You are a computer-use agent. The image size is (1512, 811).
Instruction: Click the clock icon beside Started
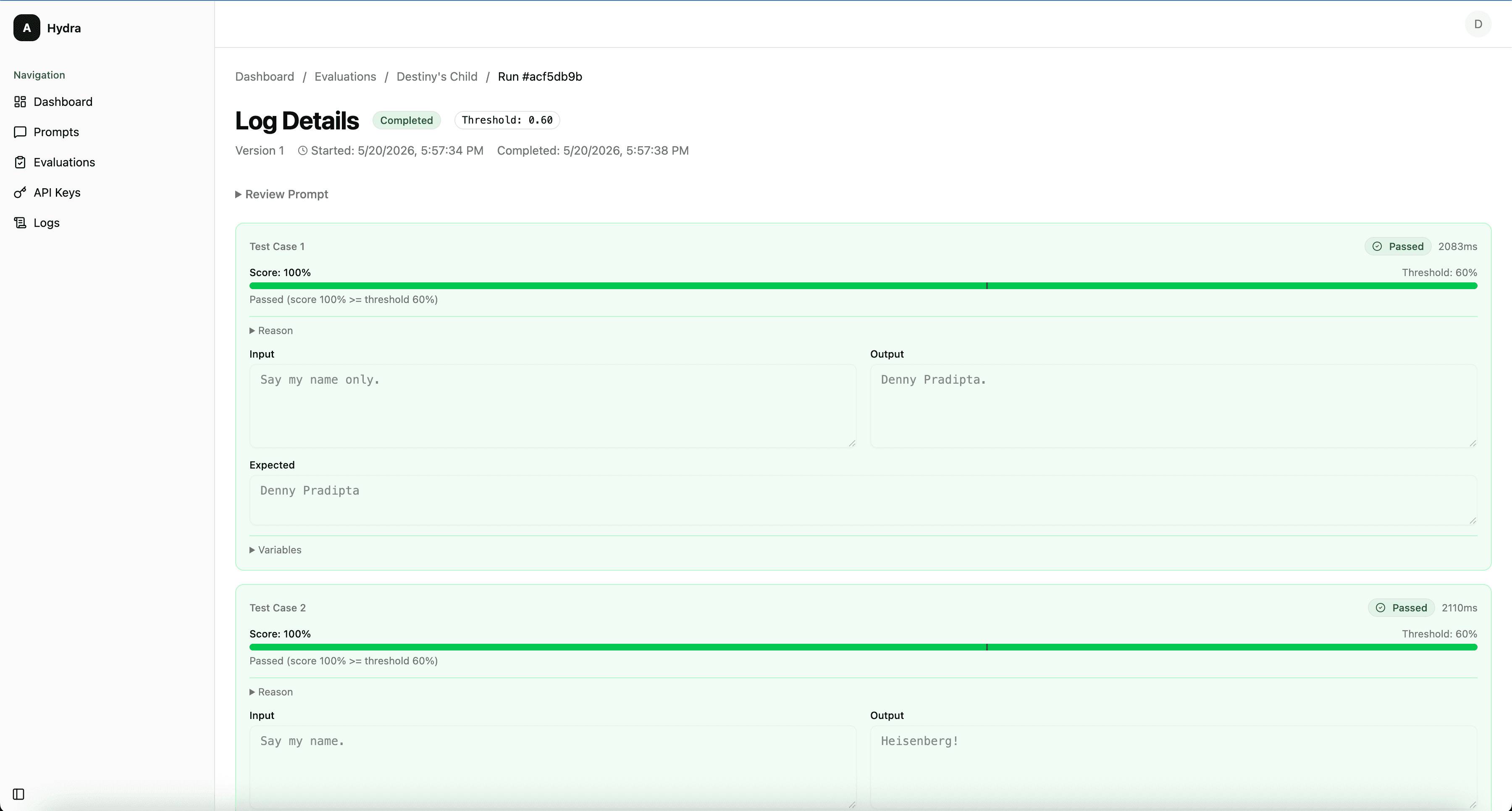(x=303, y=151)
